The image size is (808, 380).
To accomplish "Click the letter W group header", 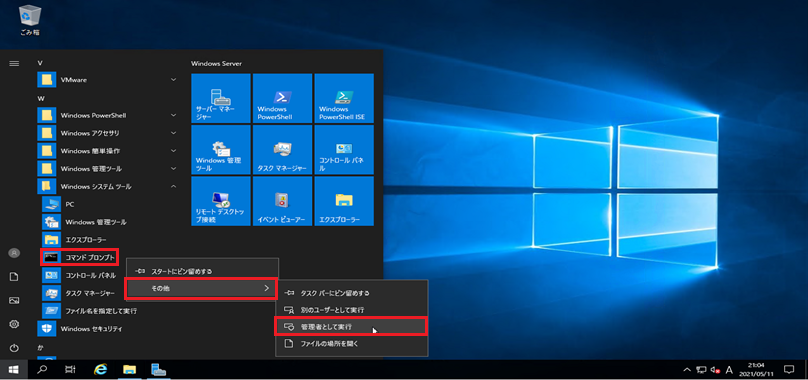I will 41,98.
